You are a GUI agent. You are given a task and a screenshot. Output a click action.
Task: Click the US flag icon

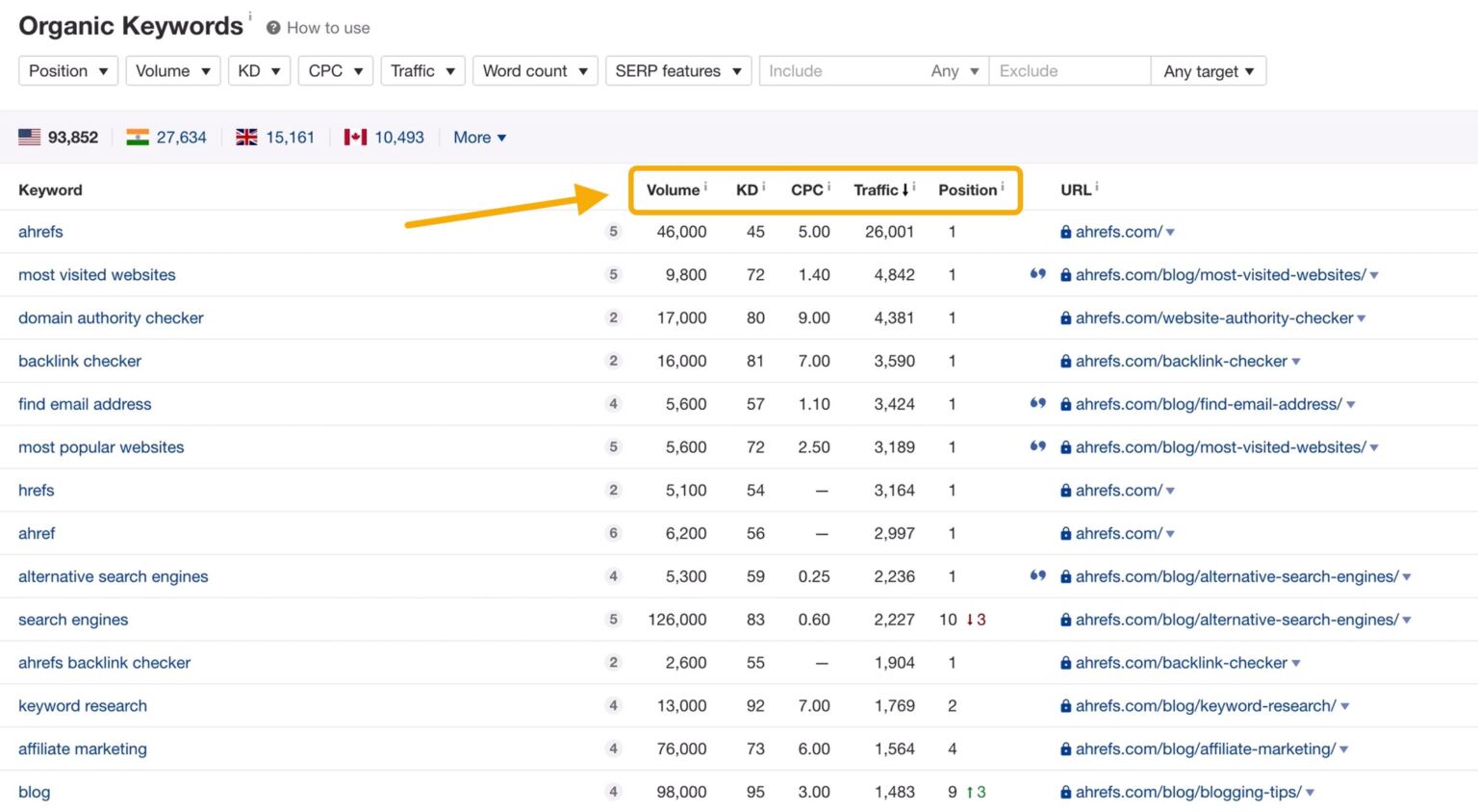[x=29, y=137]
